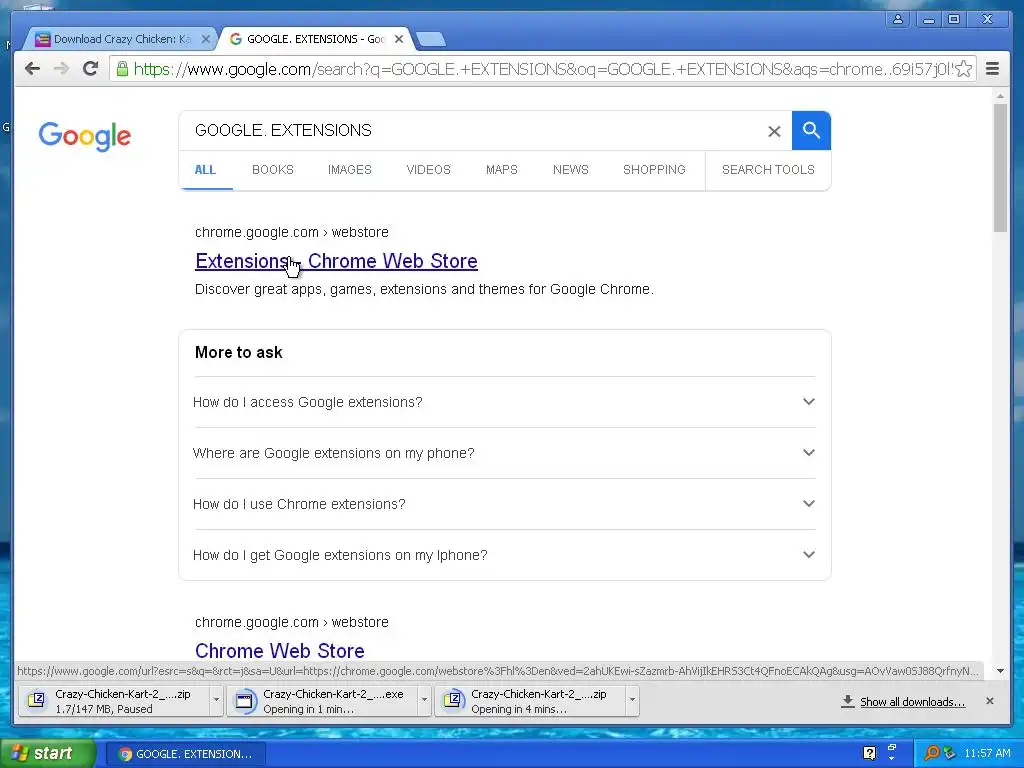
Task: Click 'chrome.google.com › webstore' above Extensions result
Action: pos(291,232)
